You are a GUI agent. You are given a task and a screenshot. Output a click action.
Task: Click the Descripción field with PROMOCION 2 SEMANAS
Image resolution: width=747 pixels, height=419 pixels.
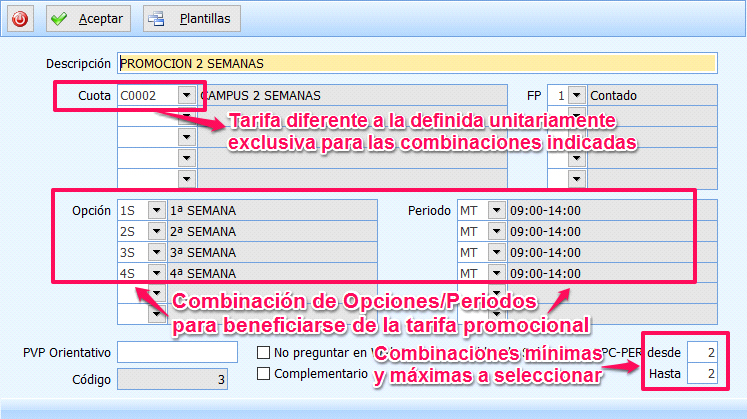pyautogui.click(x=416, y=63)
